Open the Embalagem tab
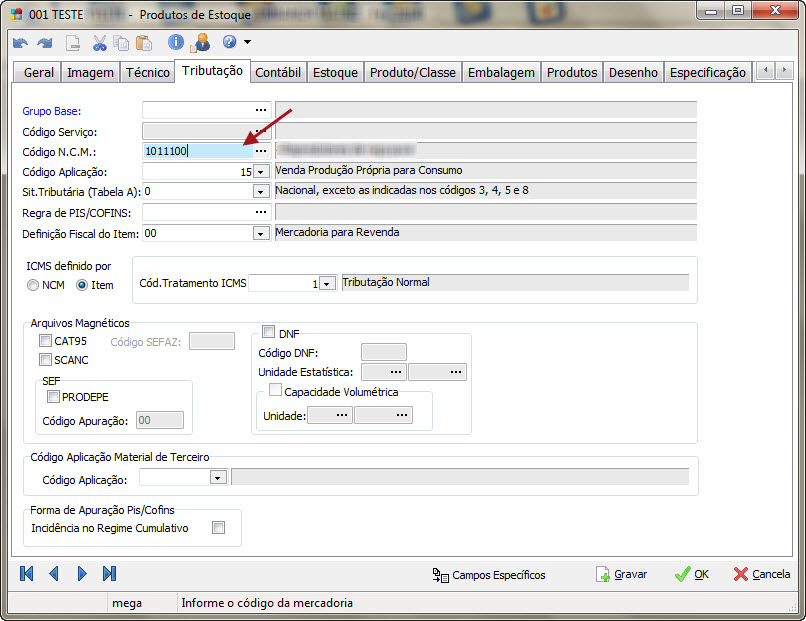The image size is (806, 621). pos(503,72)
